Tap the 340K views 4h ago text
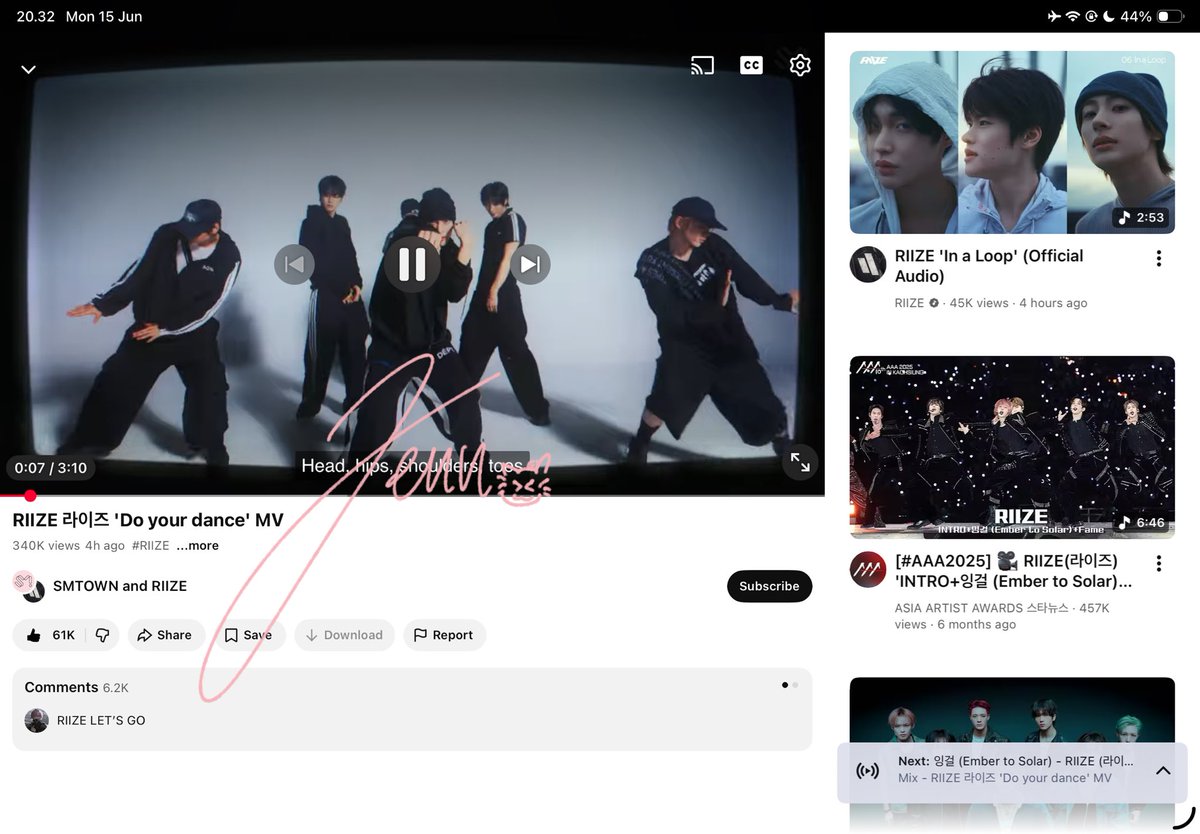The image size is (1200, 834). [69, 546]
